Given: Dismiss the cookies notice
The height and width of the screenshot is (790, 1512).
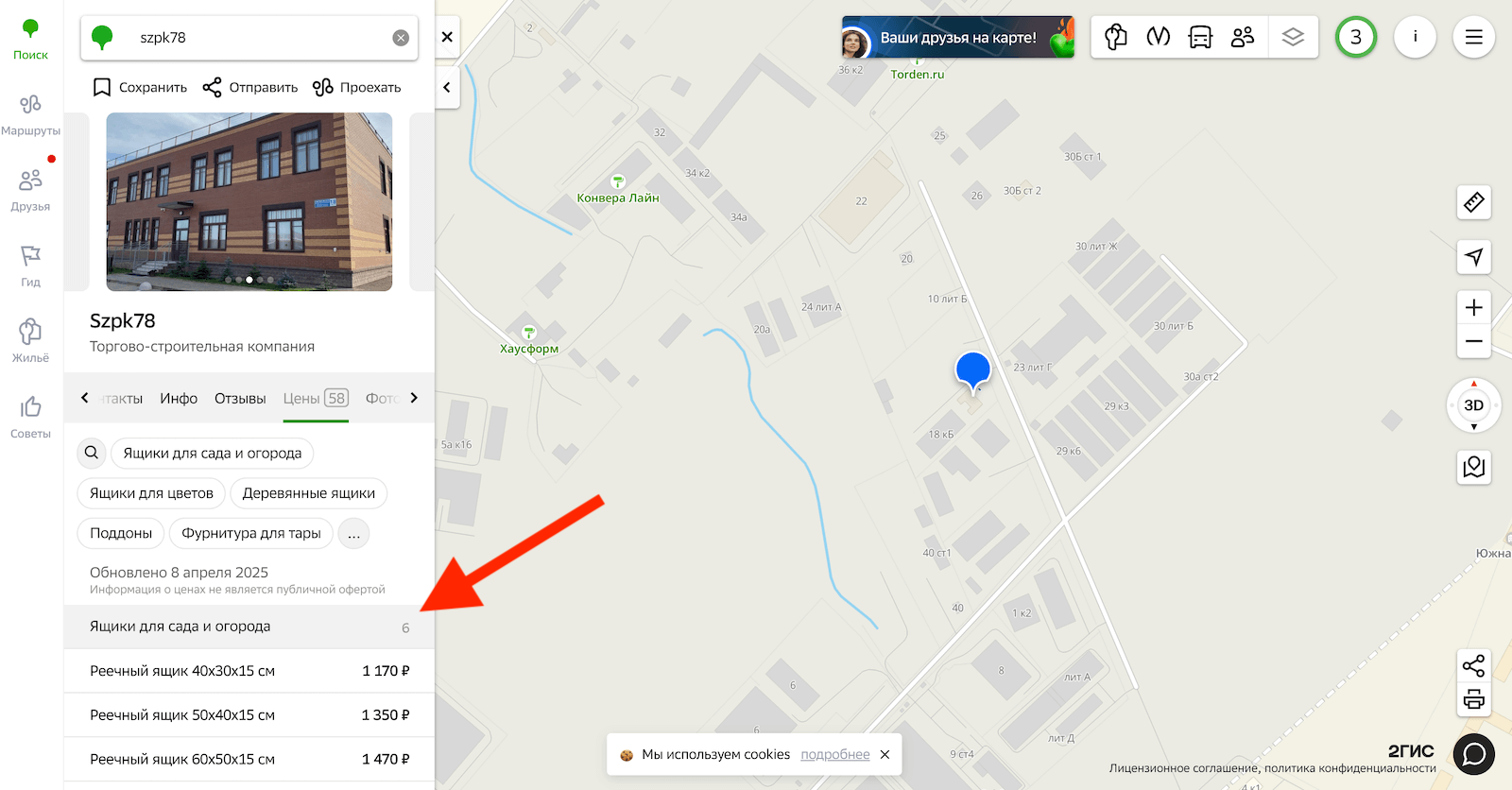Looking at the screenshot, I should pyautogui.click(x=885, y=754).
